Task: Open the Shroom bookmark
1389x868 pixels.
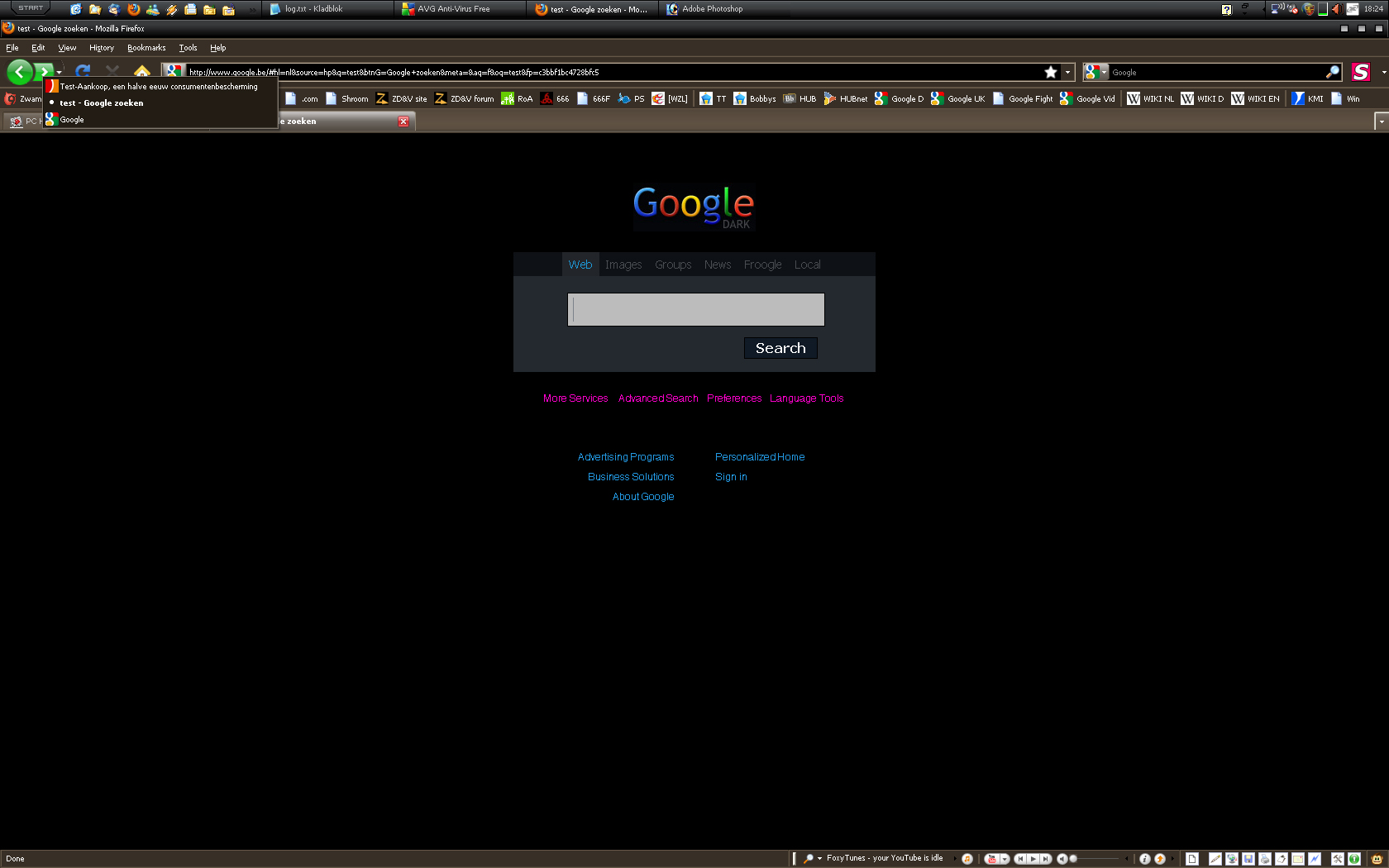Action: (346, 98)
